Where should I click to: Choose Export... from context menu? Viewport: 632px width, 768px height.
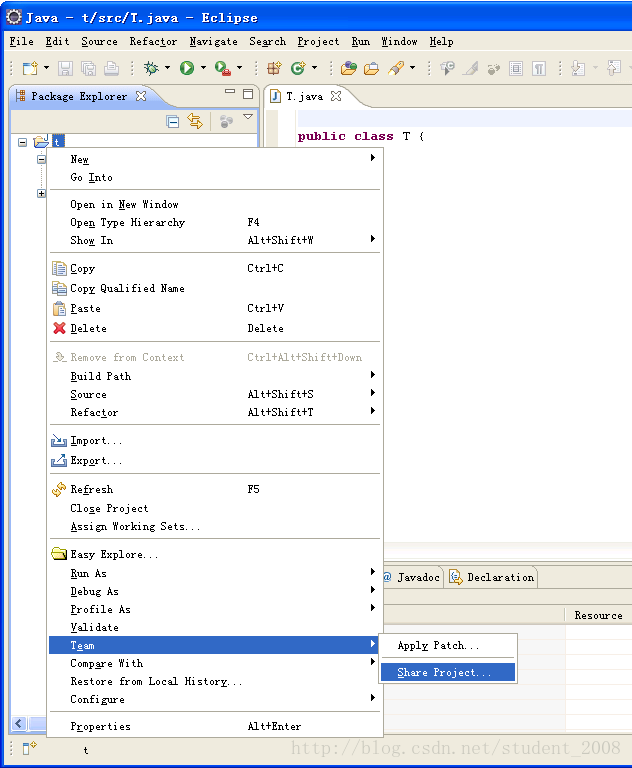click(215, 461)
